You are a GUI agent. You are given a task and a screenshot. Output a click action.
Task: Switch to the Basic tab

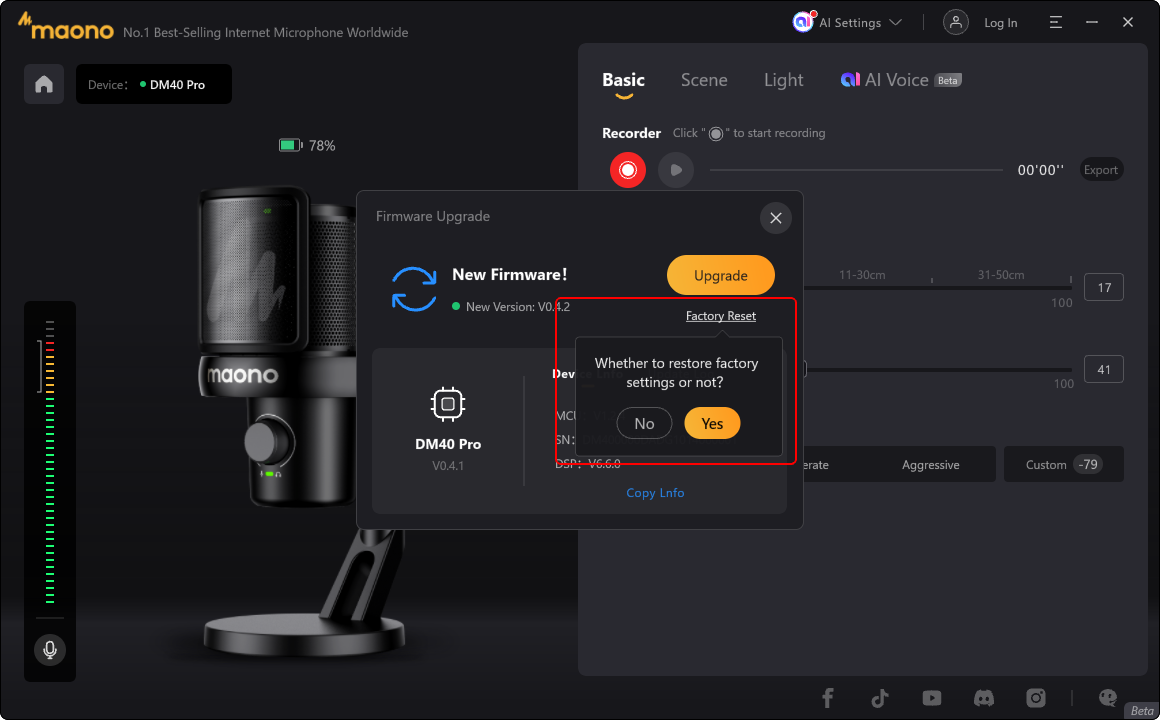coord(624,80)
